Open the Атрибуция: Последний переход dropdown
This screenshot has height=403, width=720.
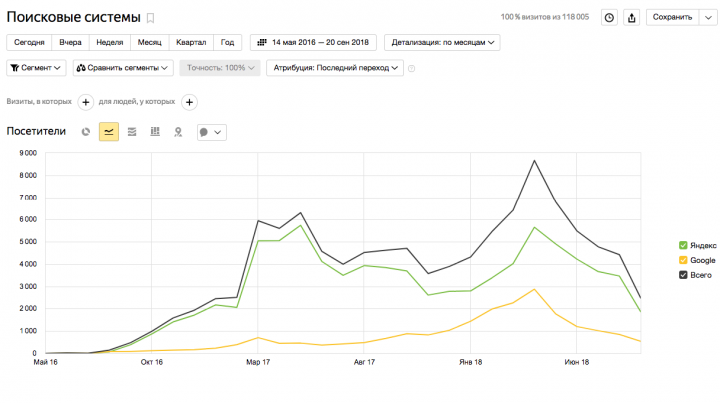(x=335, y=68)
